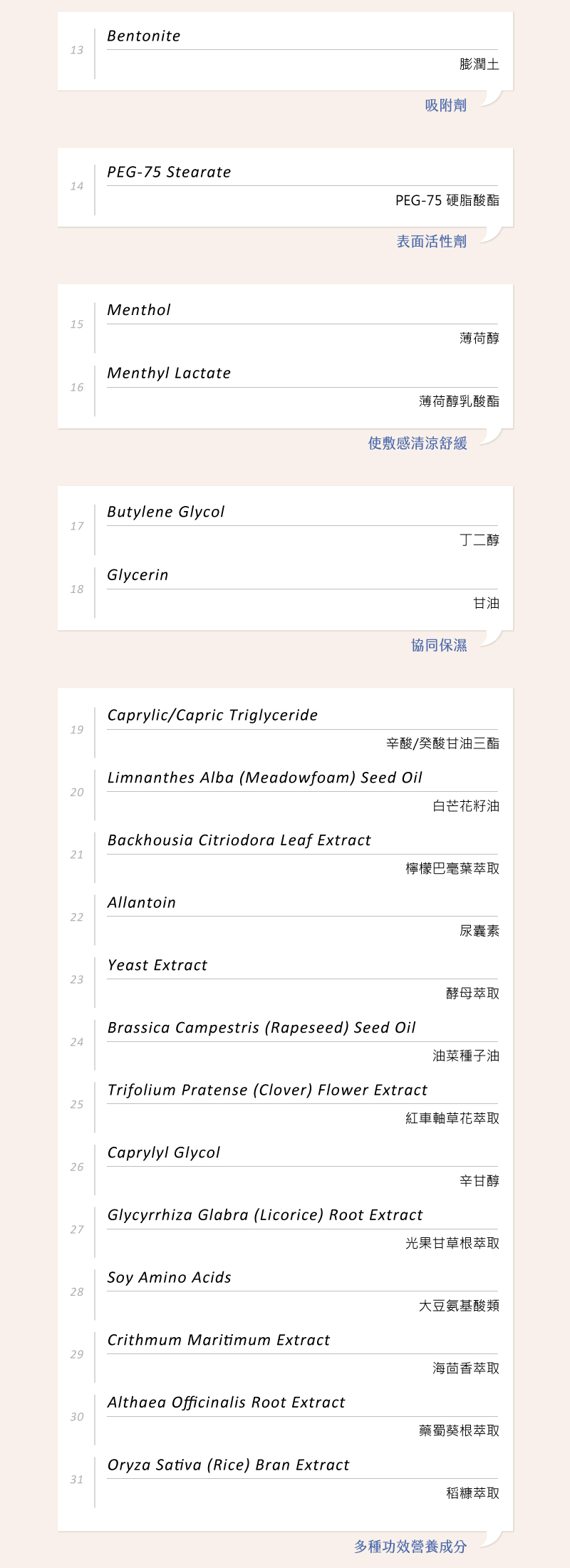Click the Yeast Extract ingredient name
This screenshot has width=570, height=1568.
pos(157,966)
